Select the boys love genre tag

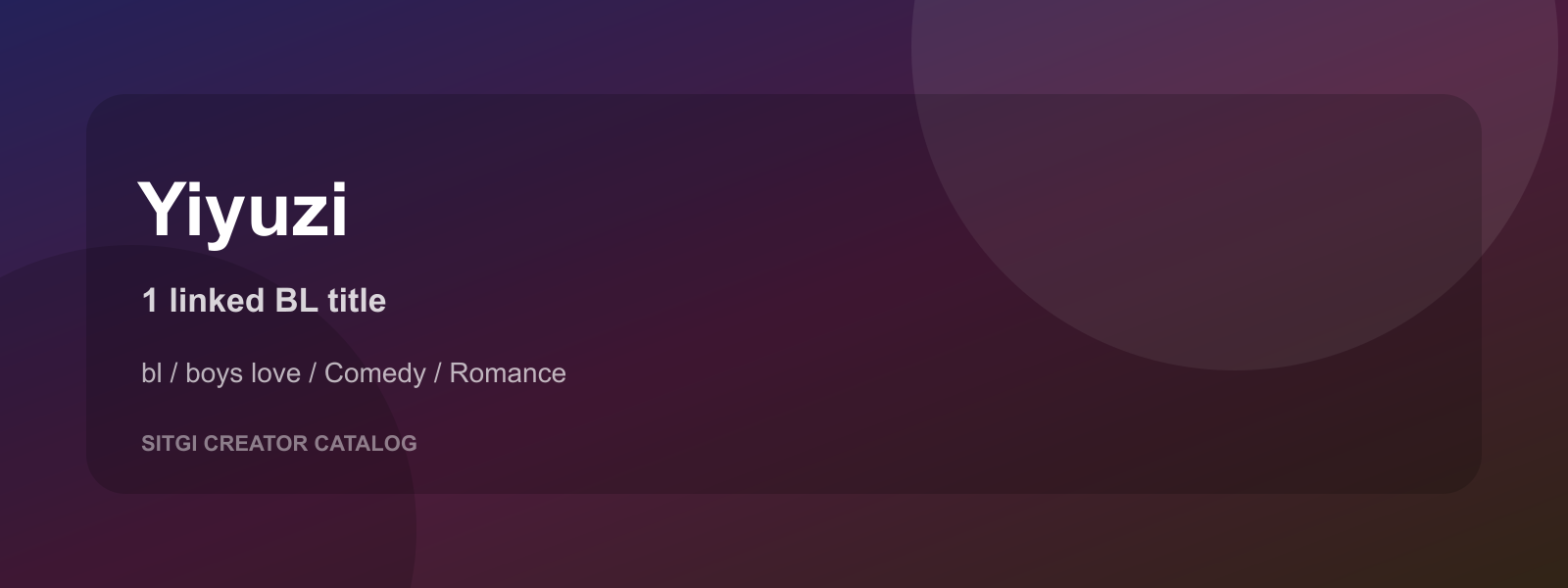click(243, 373)
